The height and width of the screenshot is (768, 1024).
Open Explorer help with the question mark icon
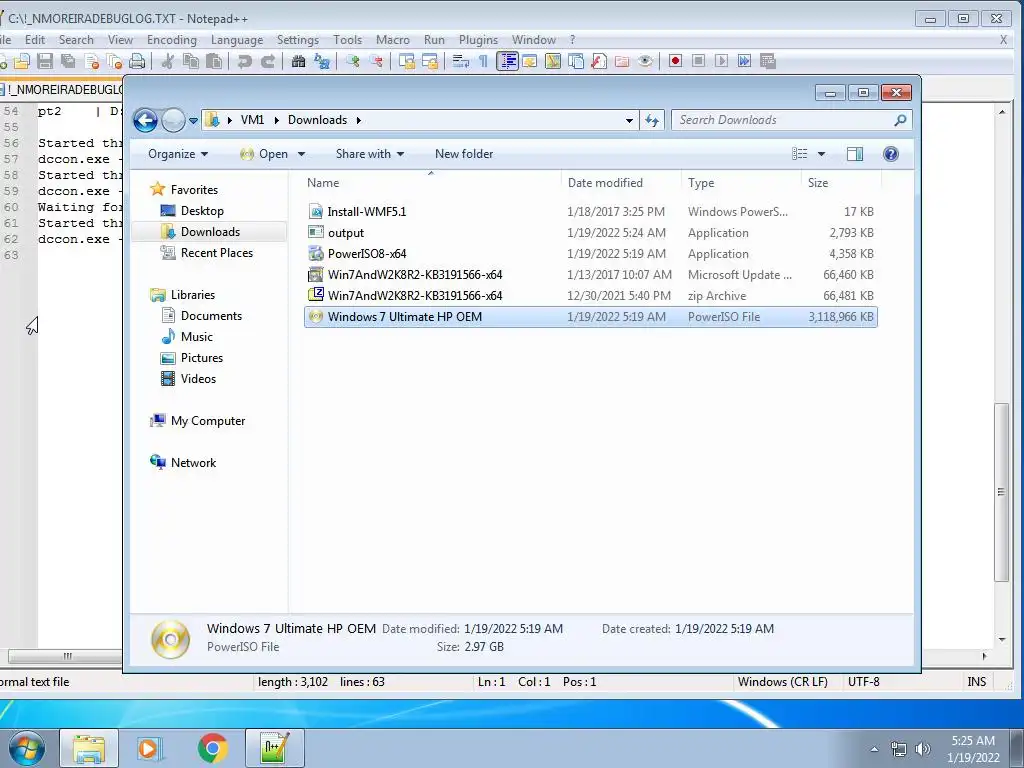[x=891, y=154]
